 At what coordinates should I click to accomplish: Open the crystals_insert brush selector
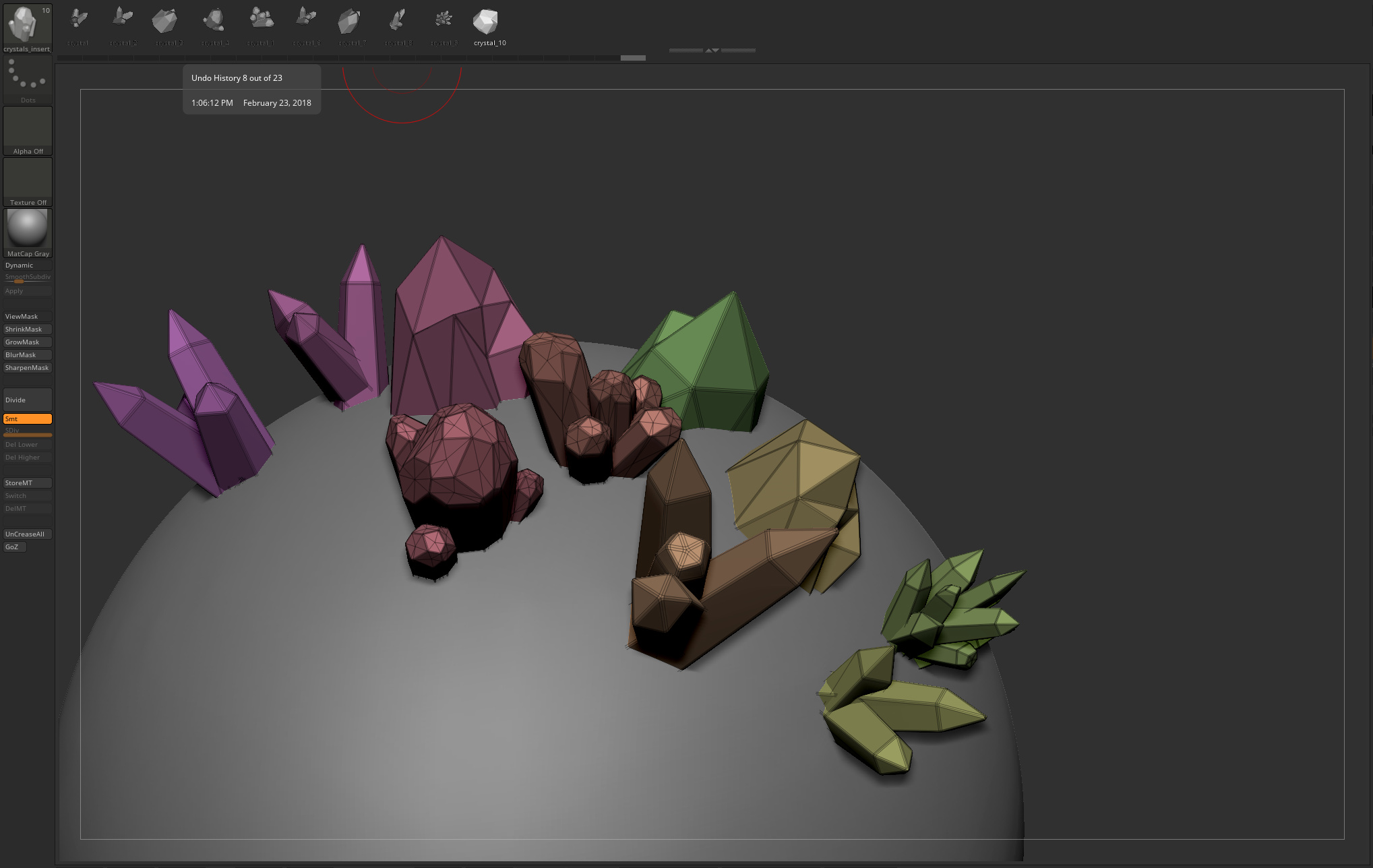27,27
